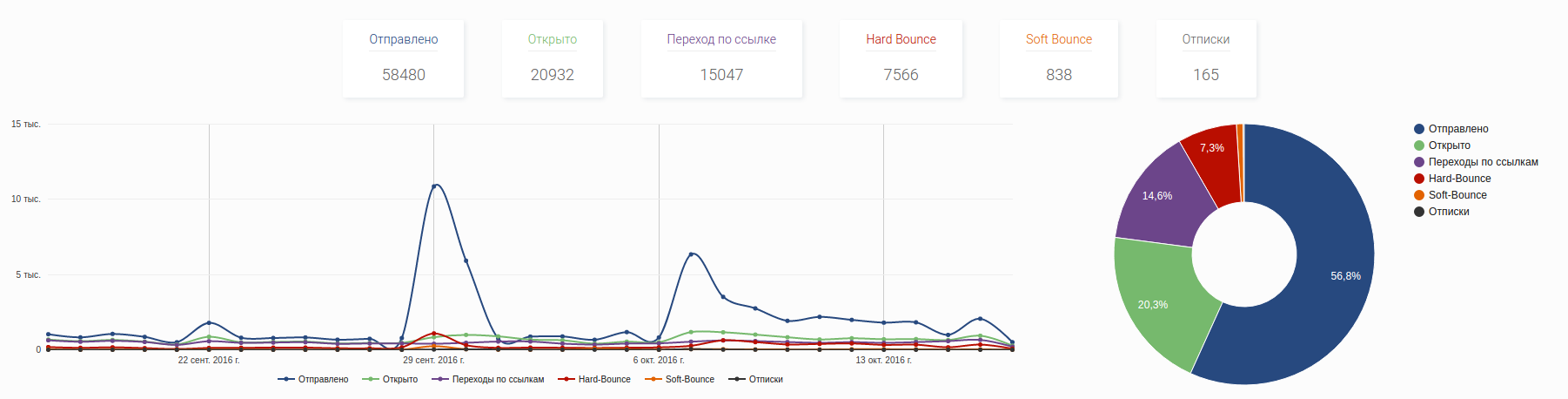Toggle Soft-Bounce series label under the line chart

coord(690,380)
